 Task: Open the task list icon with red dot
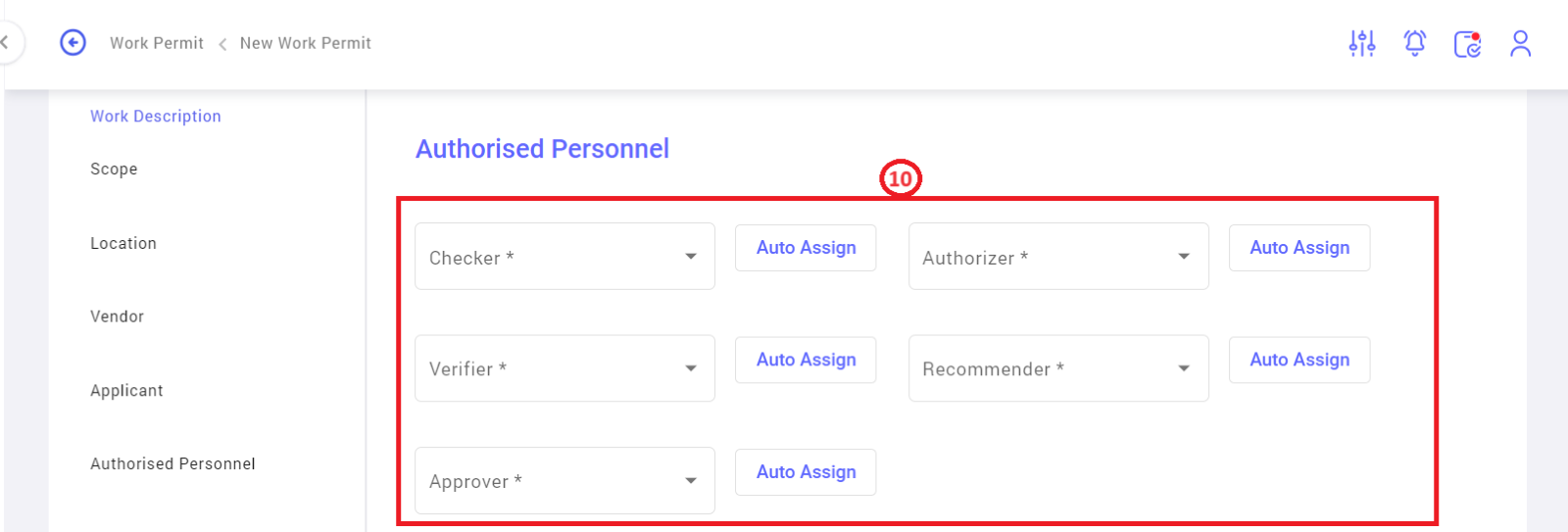1467,44
